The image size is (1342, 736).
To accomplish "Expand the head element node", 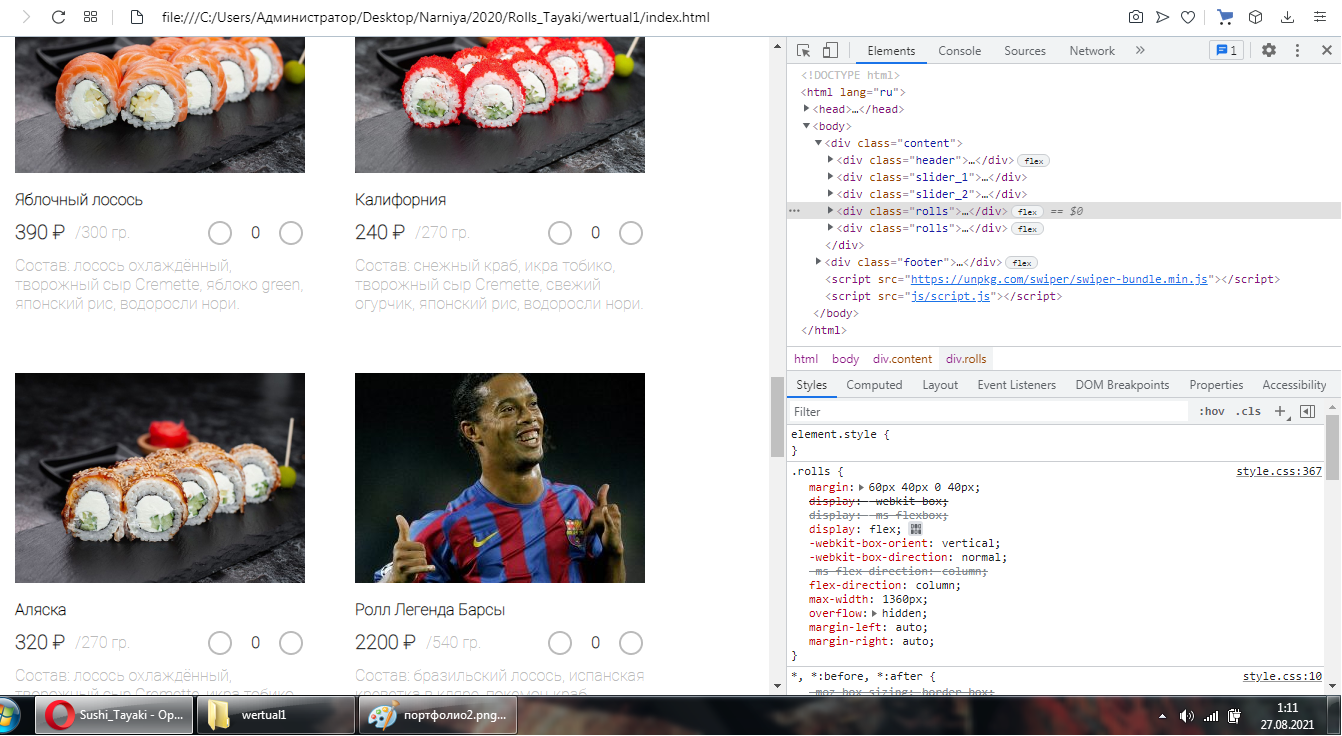I will pos(807,109).
